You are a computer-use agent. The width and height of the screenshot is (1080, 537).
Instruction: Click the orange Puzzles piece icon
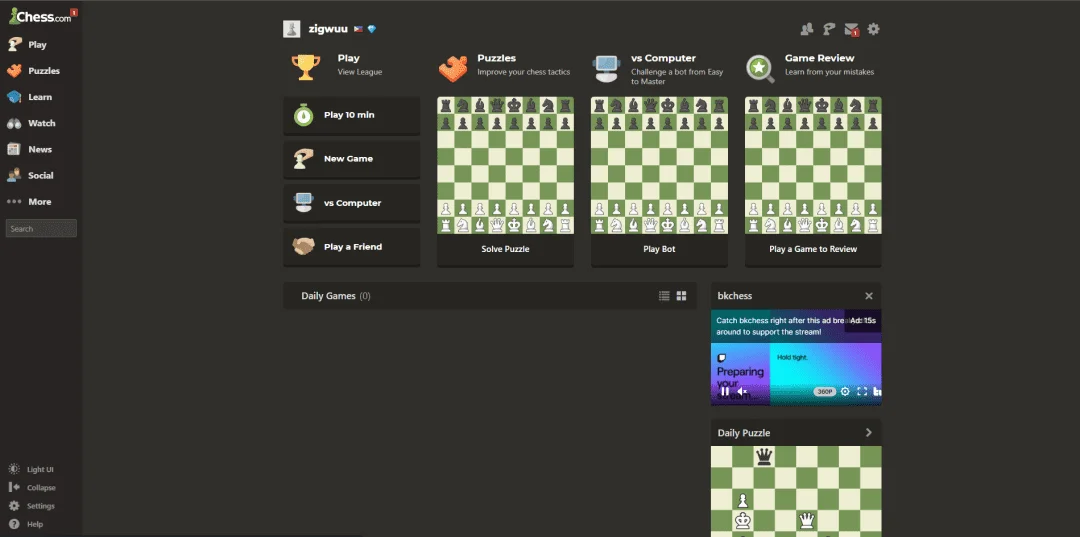coord(453,68)
